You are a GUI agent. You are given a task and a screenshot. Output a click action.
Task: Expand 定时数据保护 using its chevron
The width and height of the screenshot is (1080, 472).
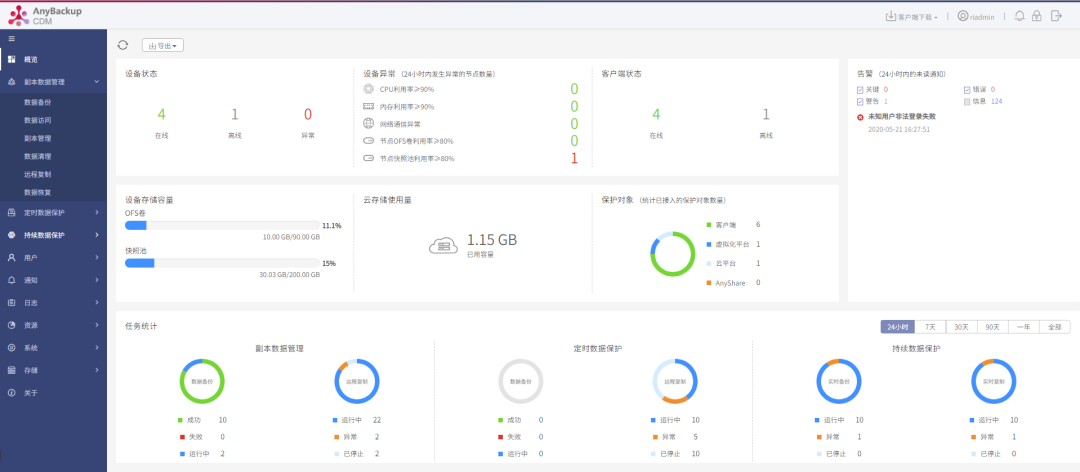point(96,212)
